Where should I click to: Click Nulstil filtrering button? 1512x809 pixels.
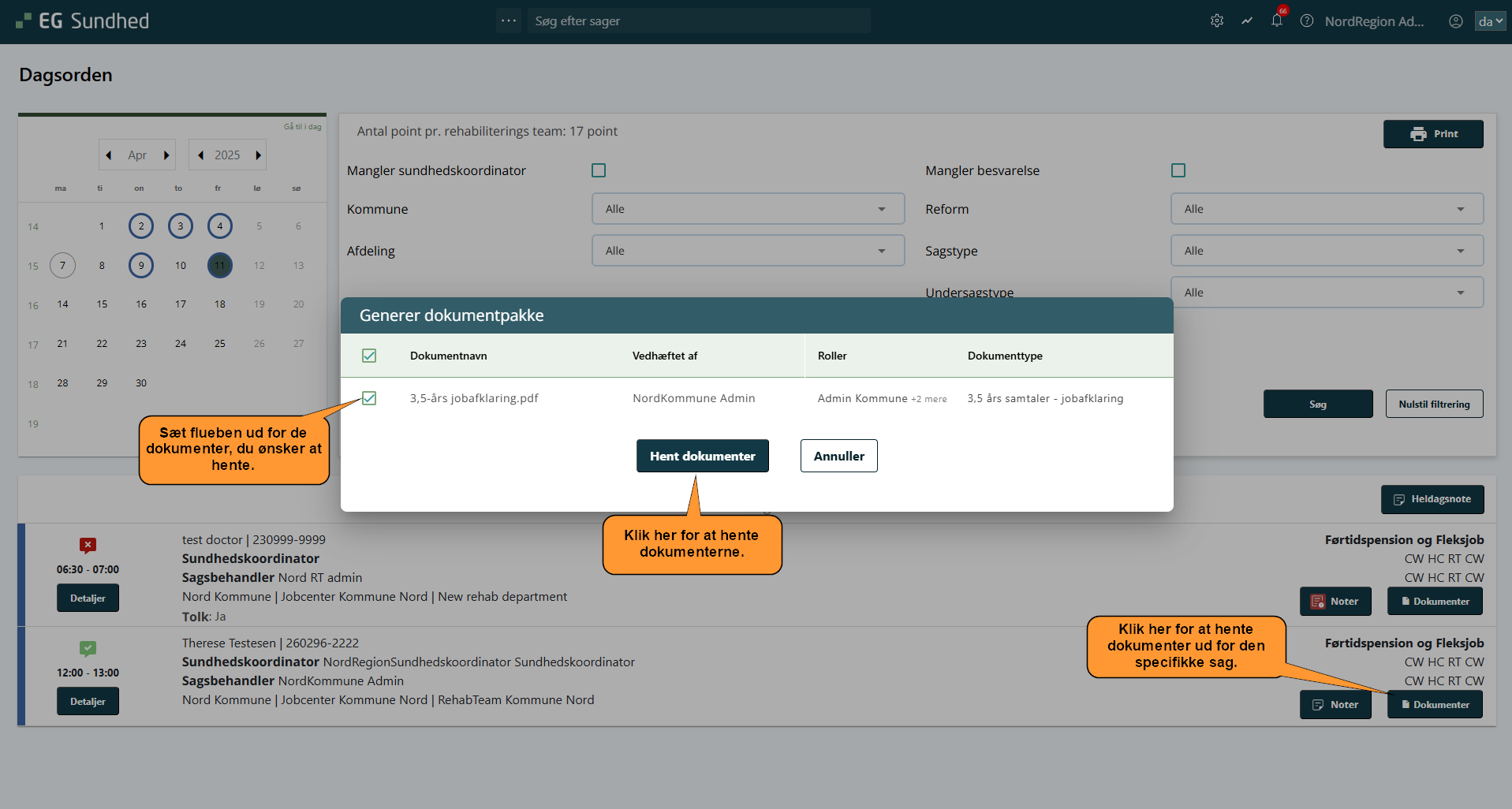pos(1434,404)
